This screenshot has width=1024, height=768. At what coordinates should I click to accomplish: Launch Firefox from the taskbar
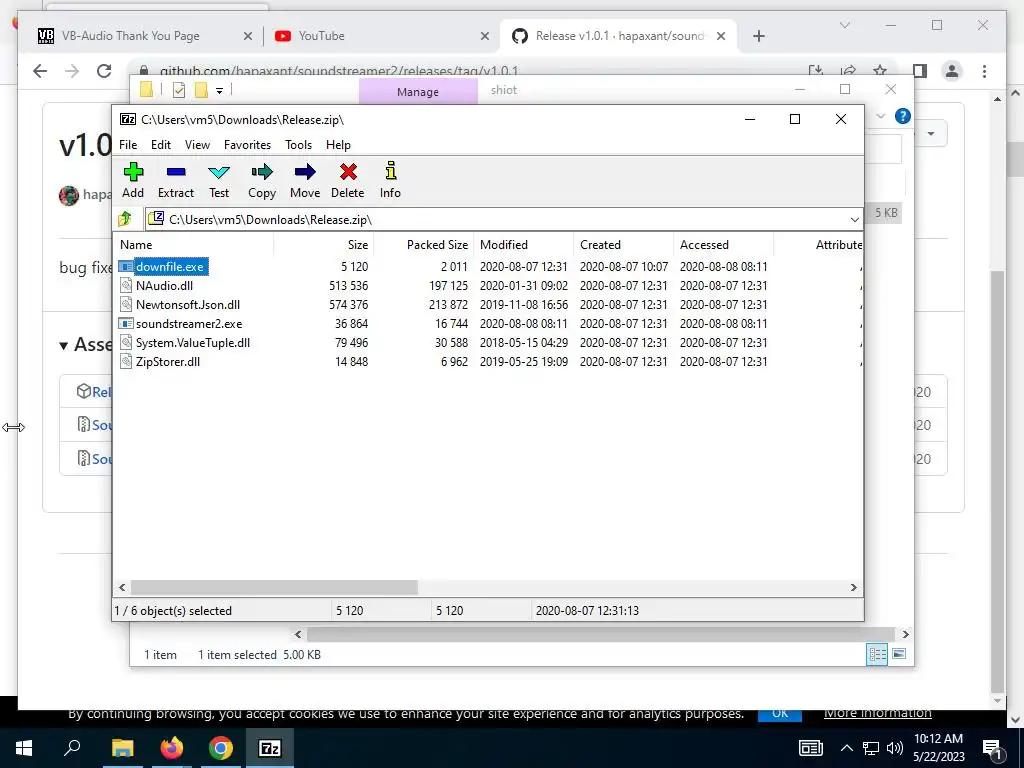point(172,748)
